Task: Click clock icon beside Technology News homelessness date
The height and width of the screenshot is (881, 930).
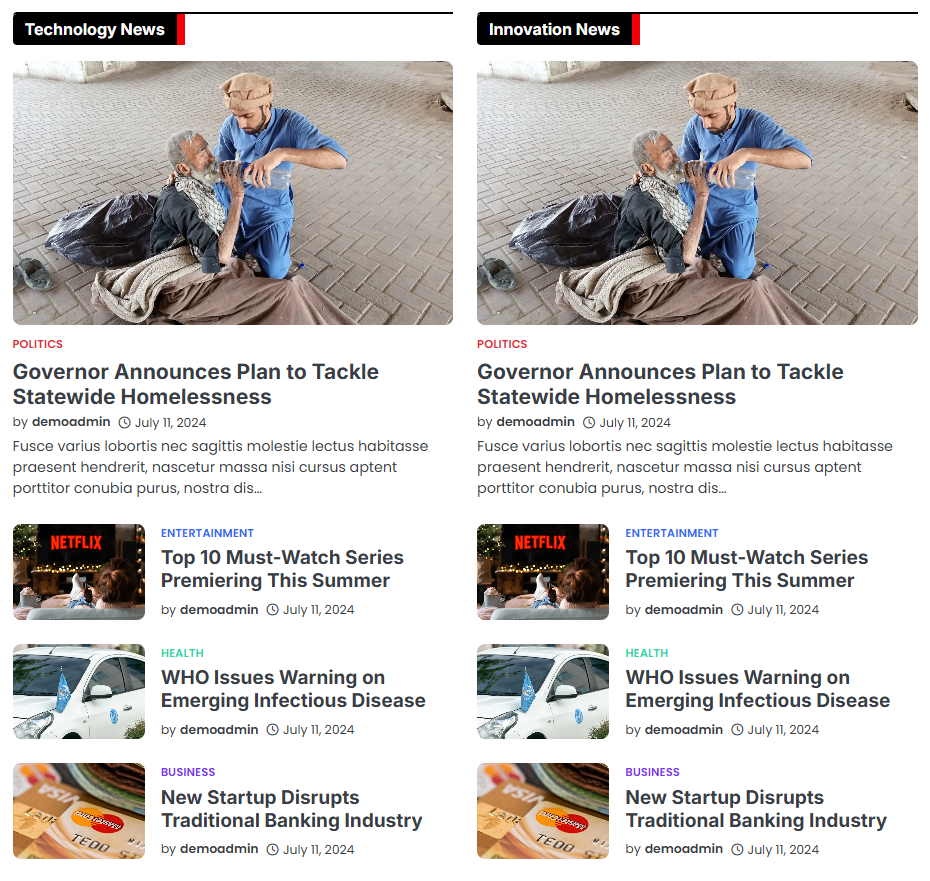Action: (x=125, y=422)
